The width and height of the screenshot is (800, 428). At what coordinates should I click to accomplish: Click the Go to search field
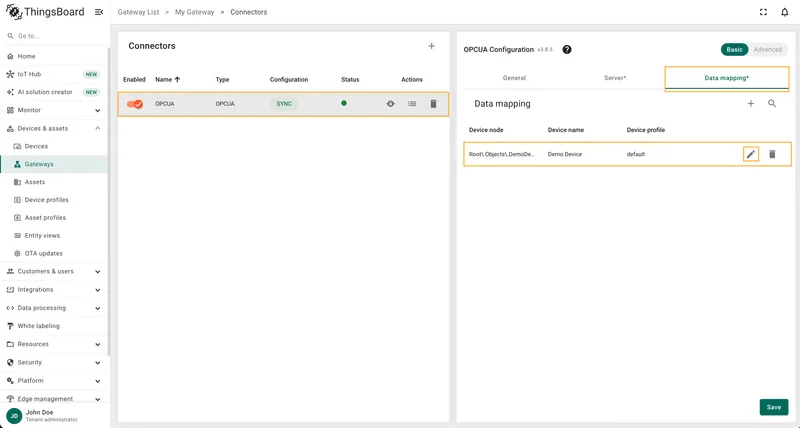tap(54, 36)
